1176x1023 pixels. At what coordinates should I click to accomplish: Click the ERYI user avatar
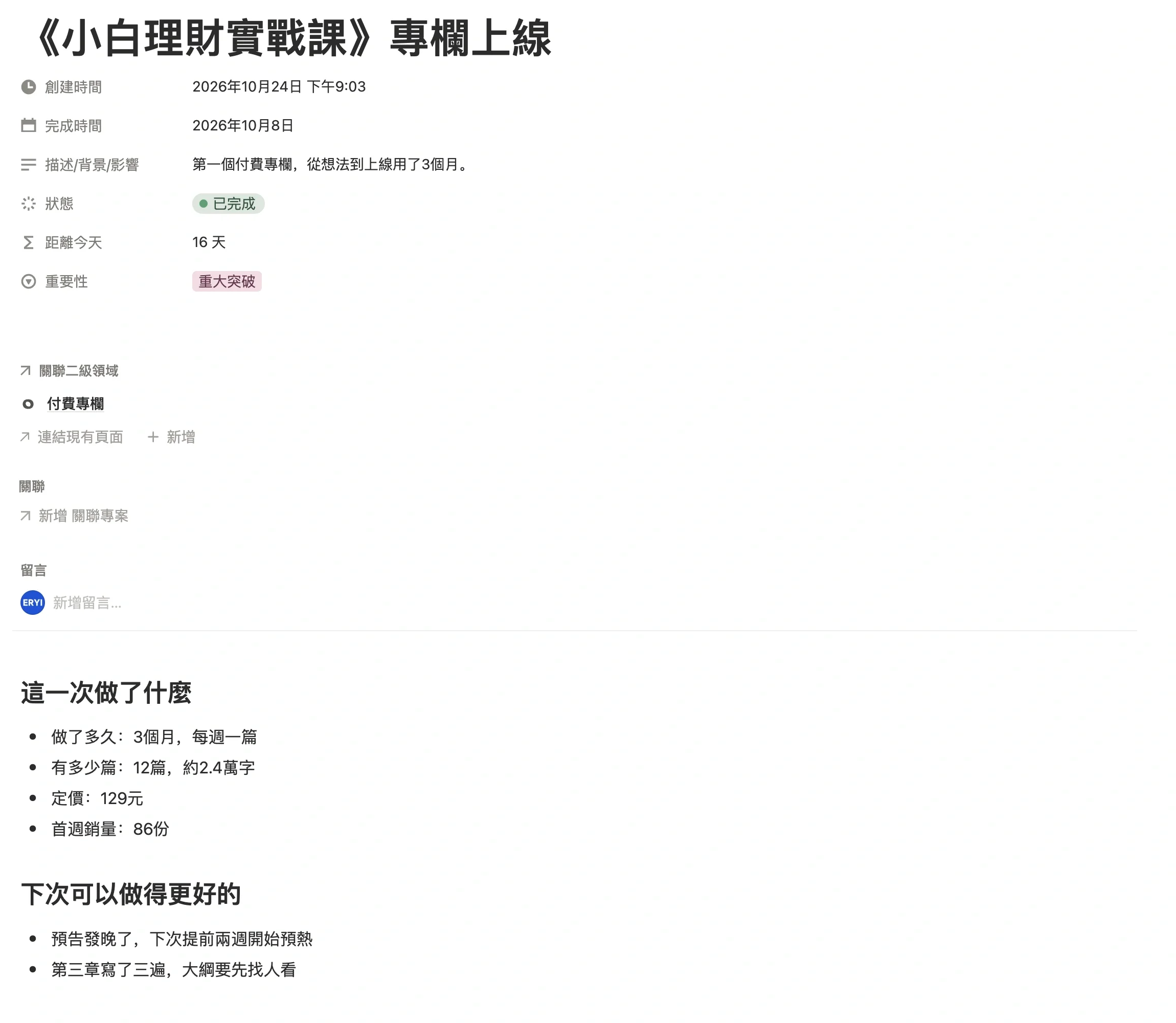(x=33, y=603)
